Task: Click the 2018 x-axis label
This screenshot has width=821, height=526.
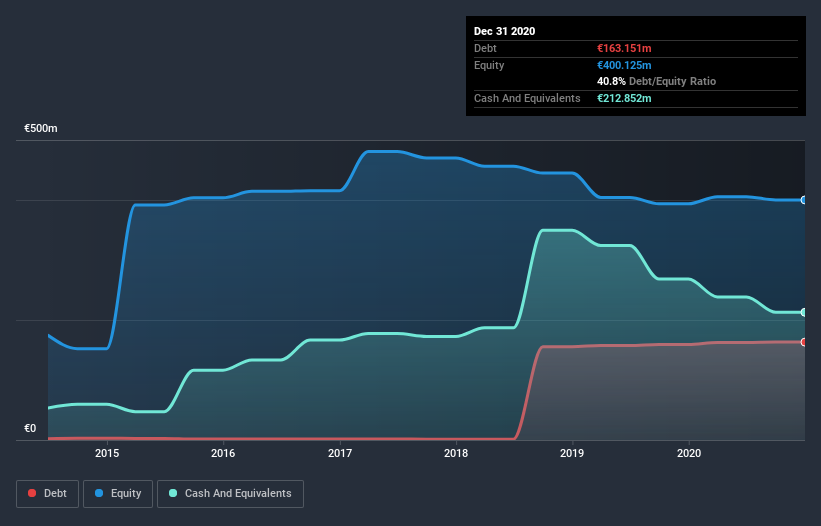Action: [456, 453]
